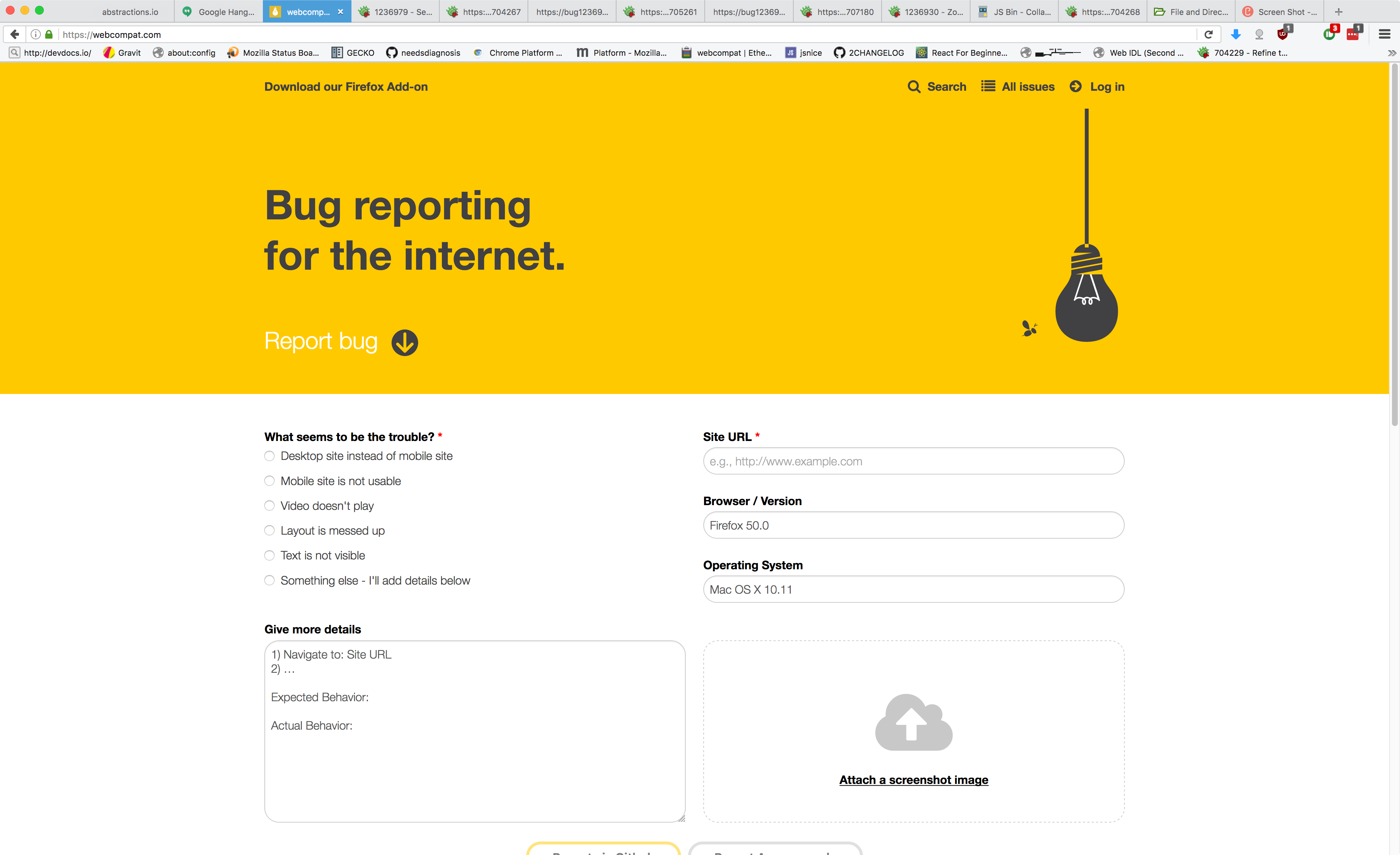Click the "Download our Firefox Add-on" link
This screenshot has width=1400, height=855.
(346, 87)
